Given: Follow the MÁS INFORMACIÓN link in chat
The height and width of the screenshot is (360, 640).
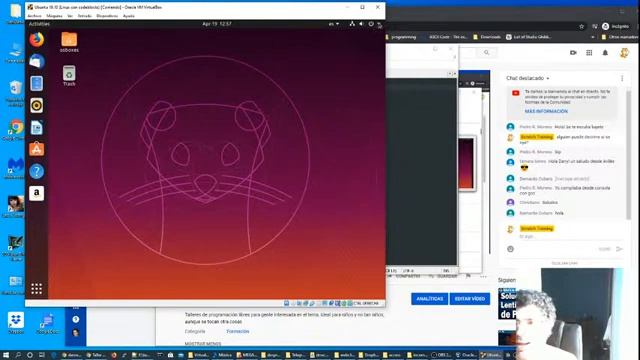Looking at the screenshot, I should click(x=546, y=111).
